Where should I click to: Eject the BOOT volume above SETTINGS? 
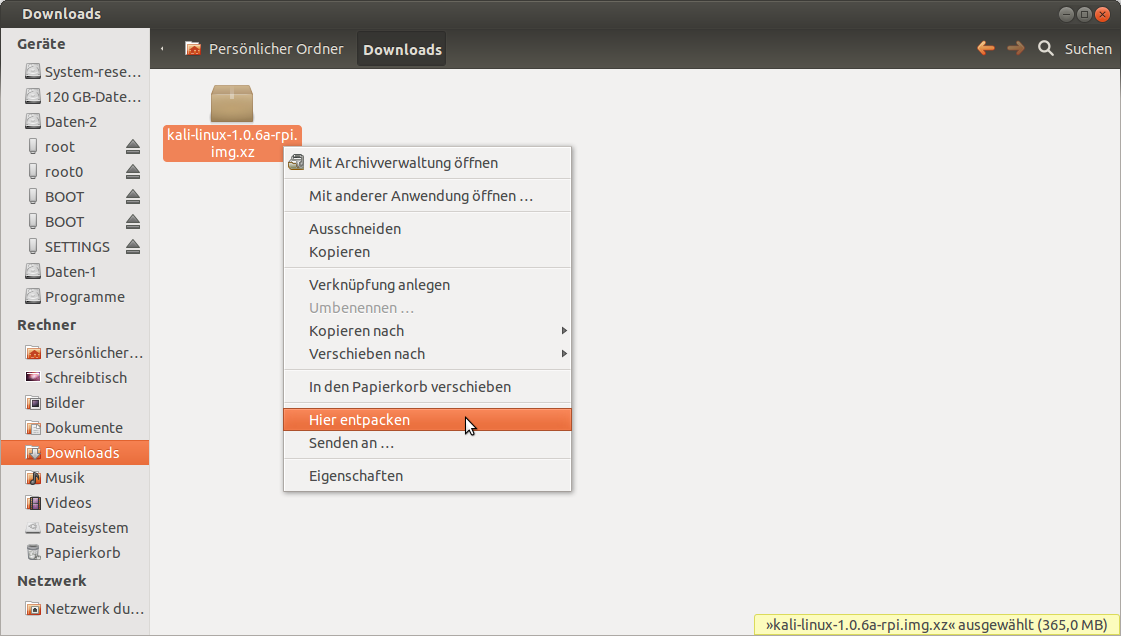pos(133,222)
